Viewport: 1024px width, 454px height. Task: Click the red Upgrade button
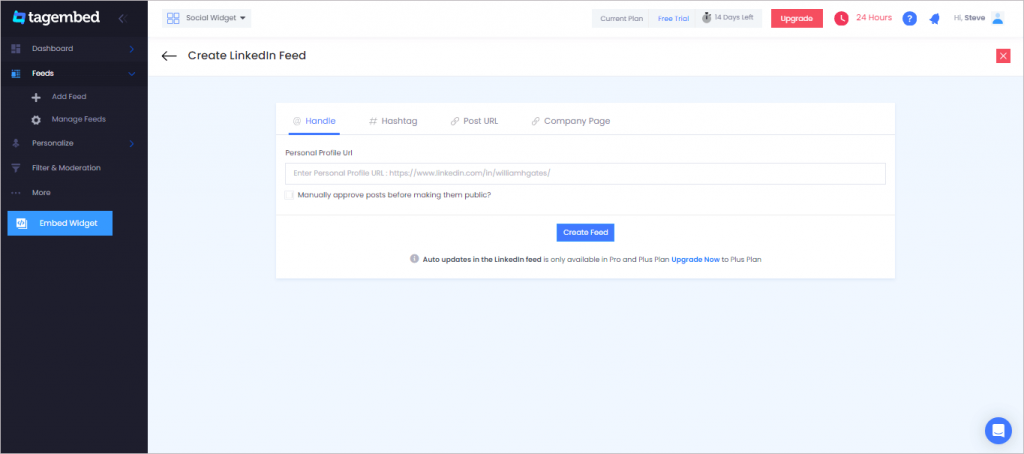click(x=797, y=18)
